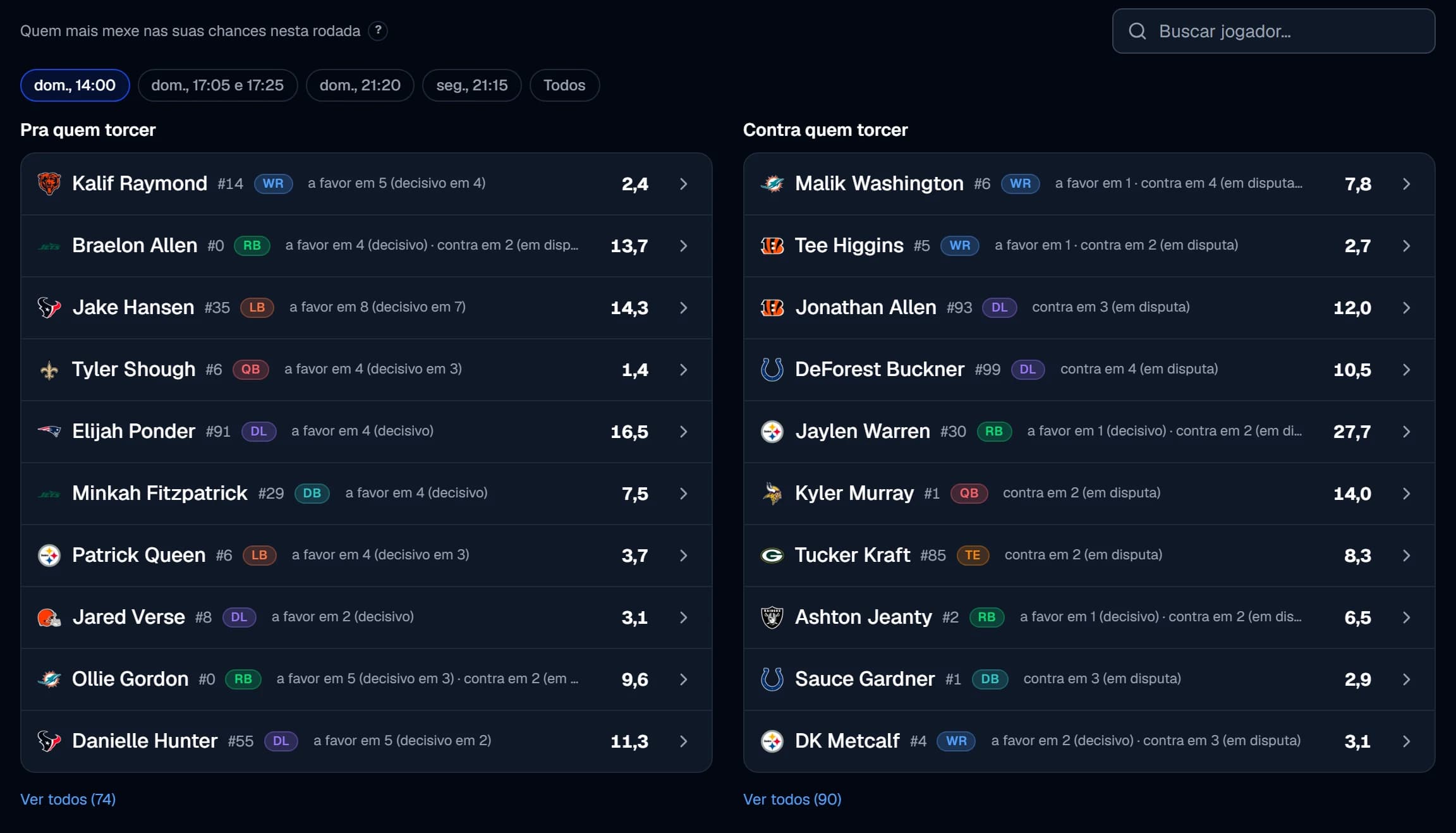
Task: Open Jonathan Allen player name
Action: click(x=865, y=307)
